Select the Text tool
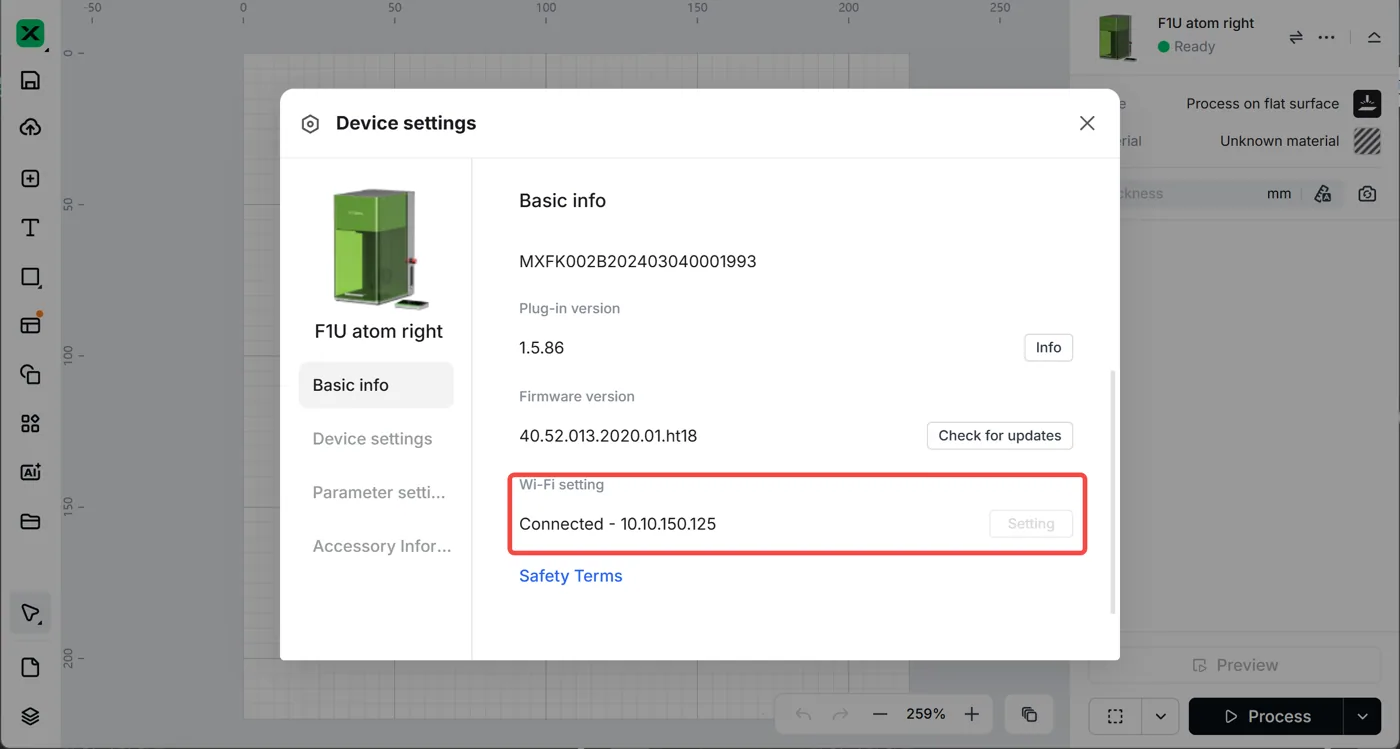This screenshot has height=749, width=1400. click(x=30, y=228)
